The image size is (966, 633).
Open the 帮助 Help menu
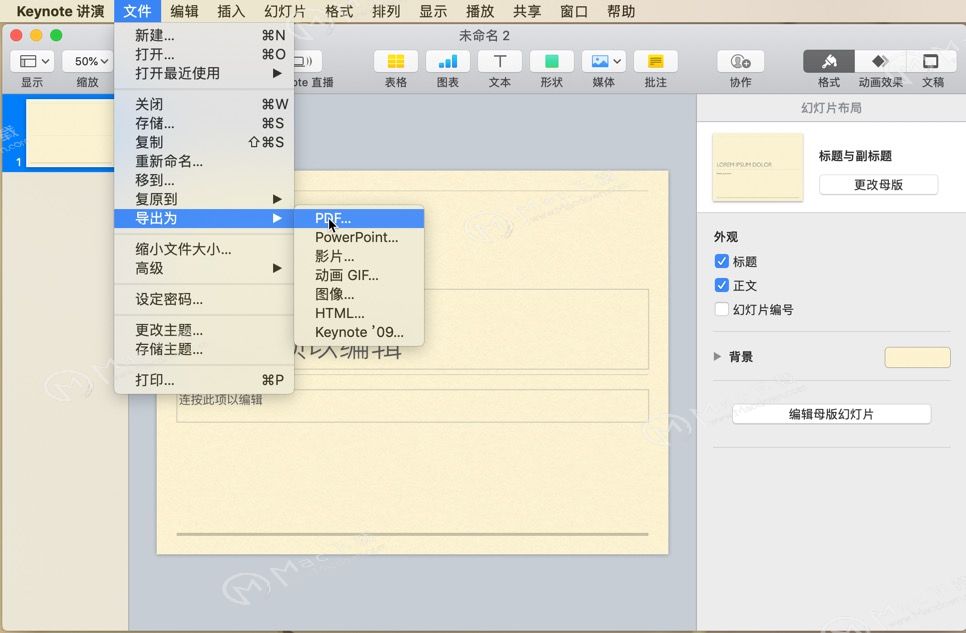coord(621,11)
